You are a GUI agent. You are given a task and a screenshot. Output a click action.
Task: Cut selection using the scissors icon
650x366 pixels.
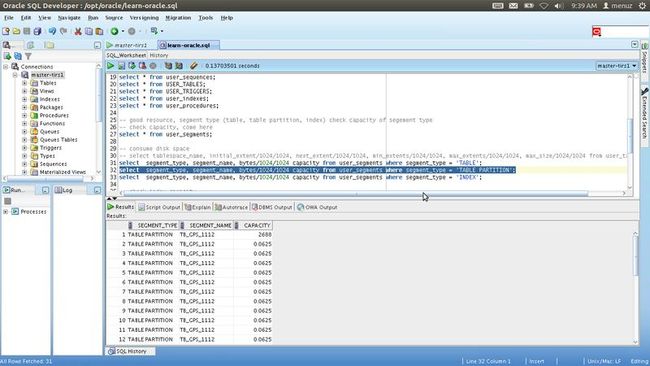point(78,31)
